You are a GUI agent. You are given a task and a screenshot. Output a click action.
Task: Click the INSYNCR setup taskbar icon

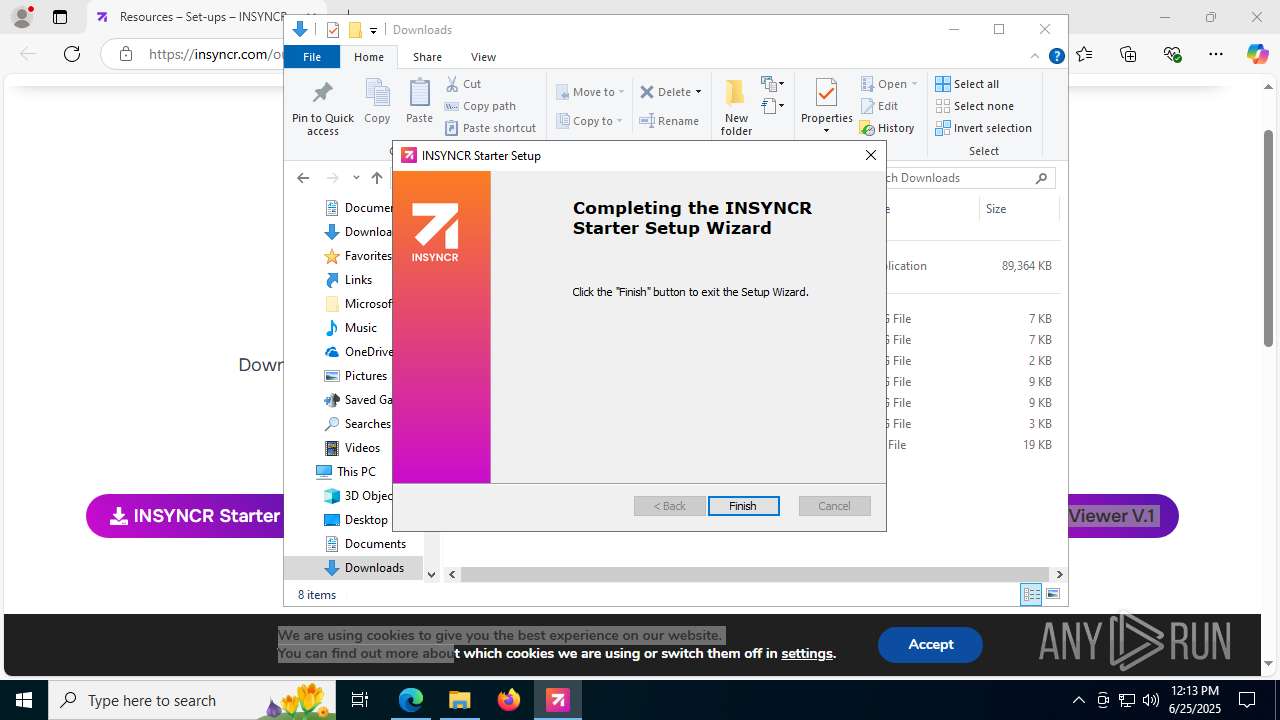click(558, 700)
